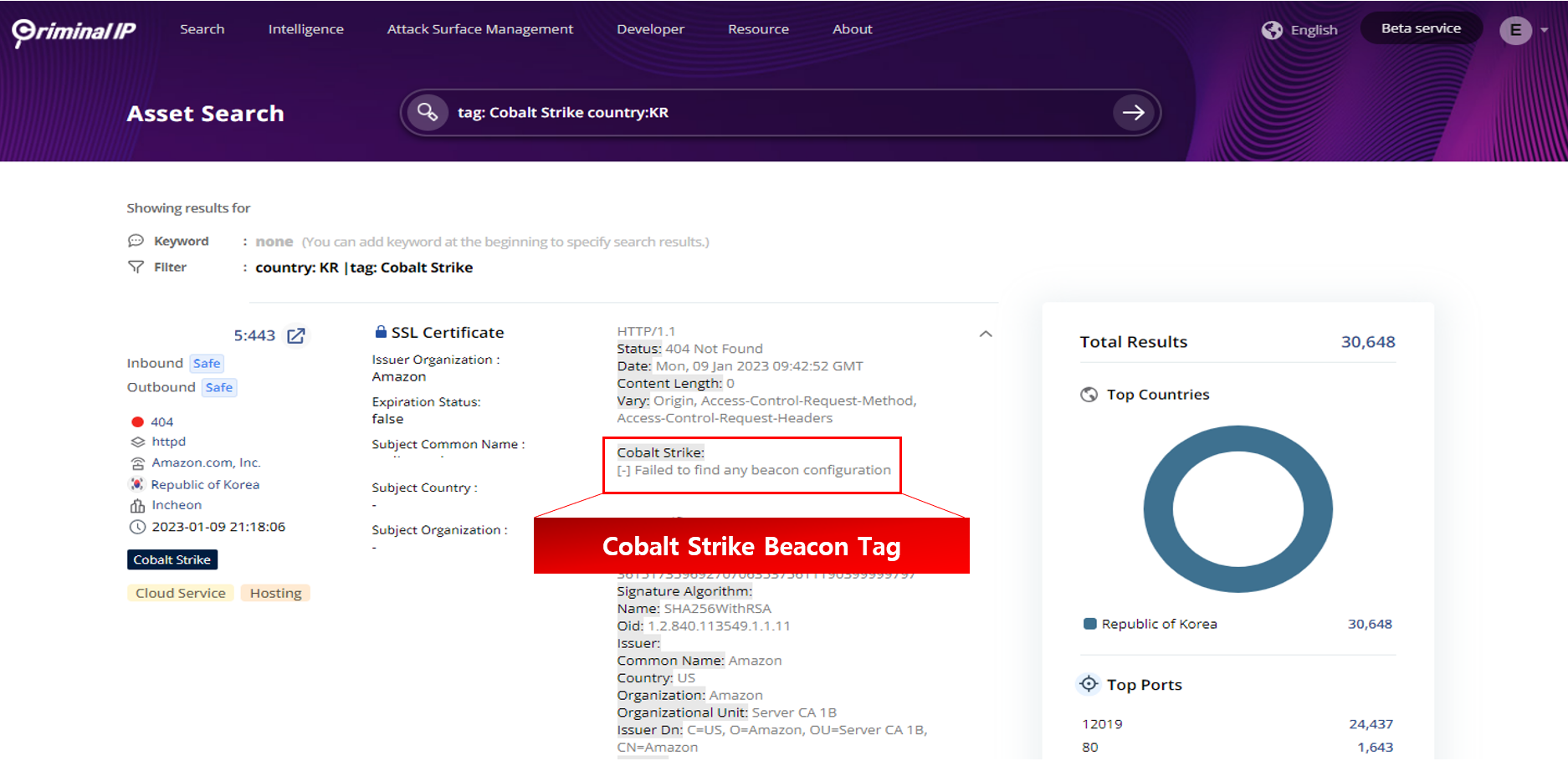Click the Filter funnel icon

(136, 267)
